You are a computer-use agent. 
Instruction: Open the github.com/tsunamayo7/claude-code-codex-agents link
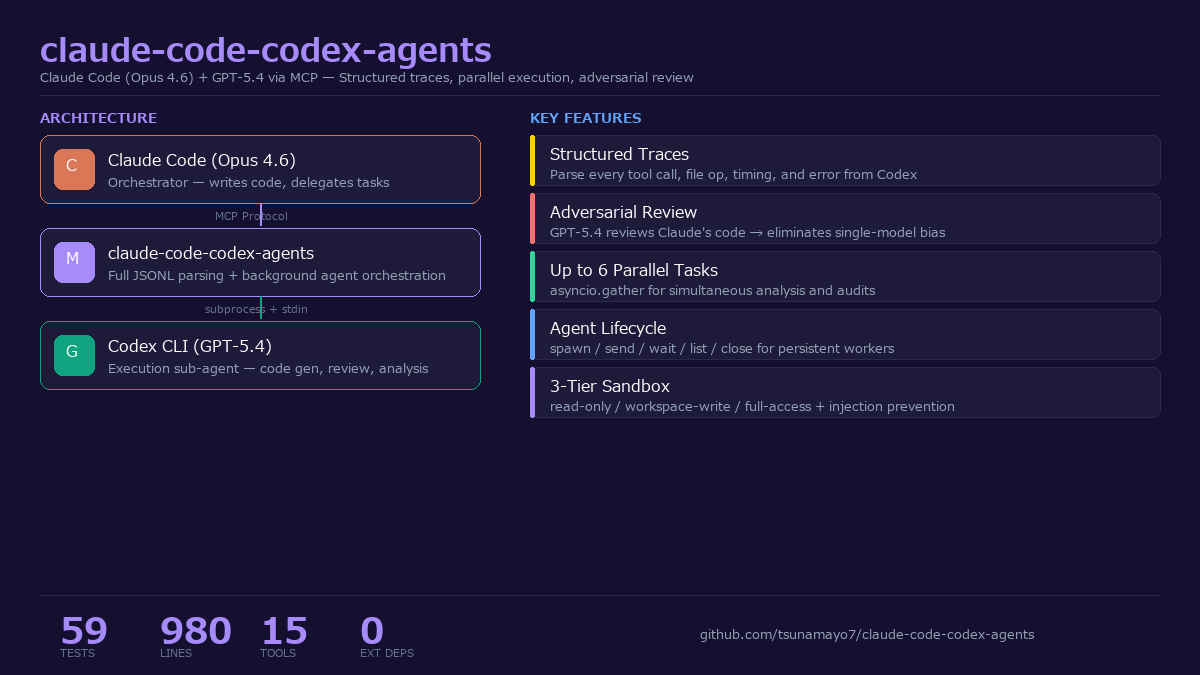click(867, 635)
